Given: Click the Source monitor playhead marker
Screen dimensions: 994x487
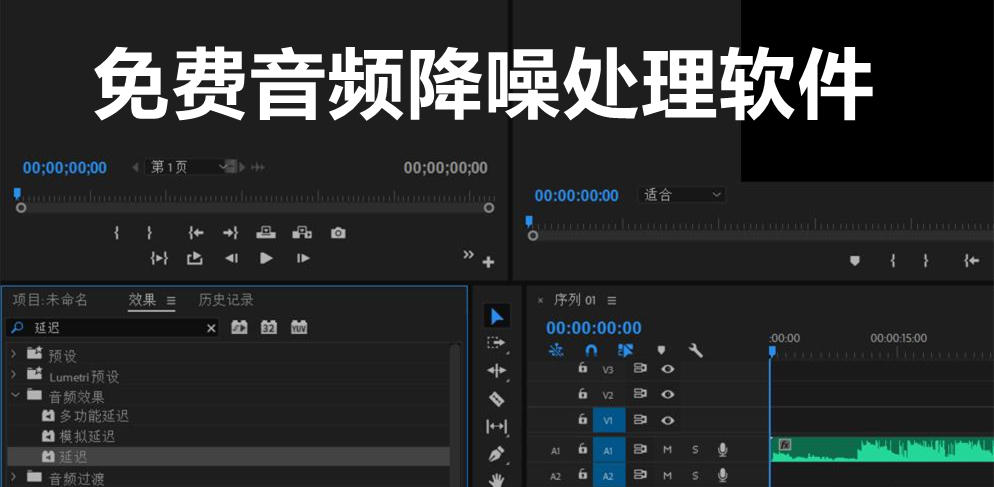Looking at the screenshot, I should [x=17, y=193].
